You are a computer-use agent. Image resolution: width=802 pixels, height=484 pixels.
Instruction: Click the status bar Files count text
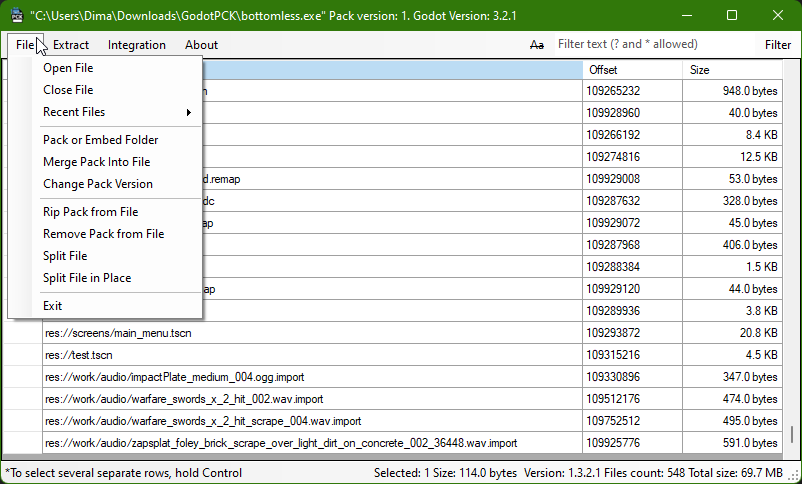pyautogui.click(x=646, y=473)
